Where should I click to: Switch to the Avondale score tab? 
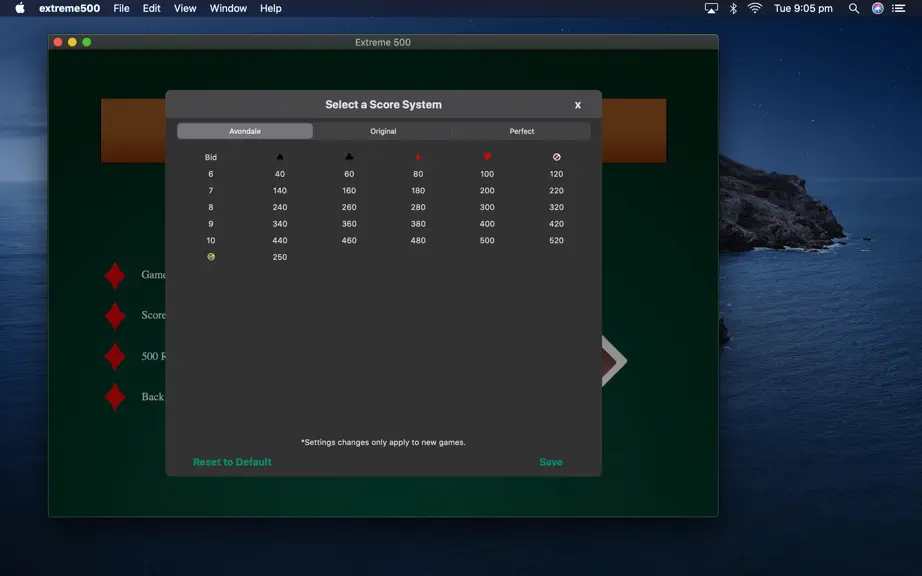(245, 131)
